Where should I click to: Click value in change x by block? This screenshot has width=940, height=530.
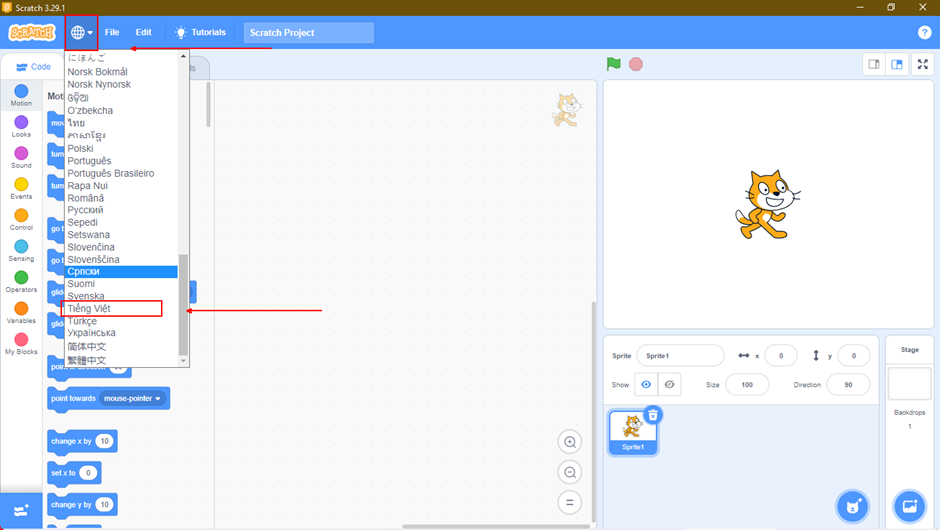[x=104, y=441]
